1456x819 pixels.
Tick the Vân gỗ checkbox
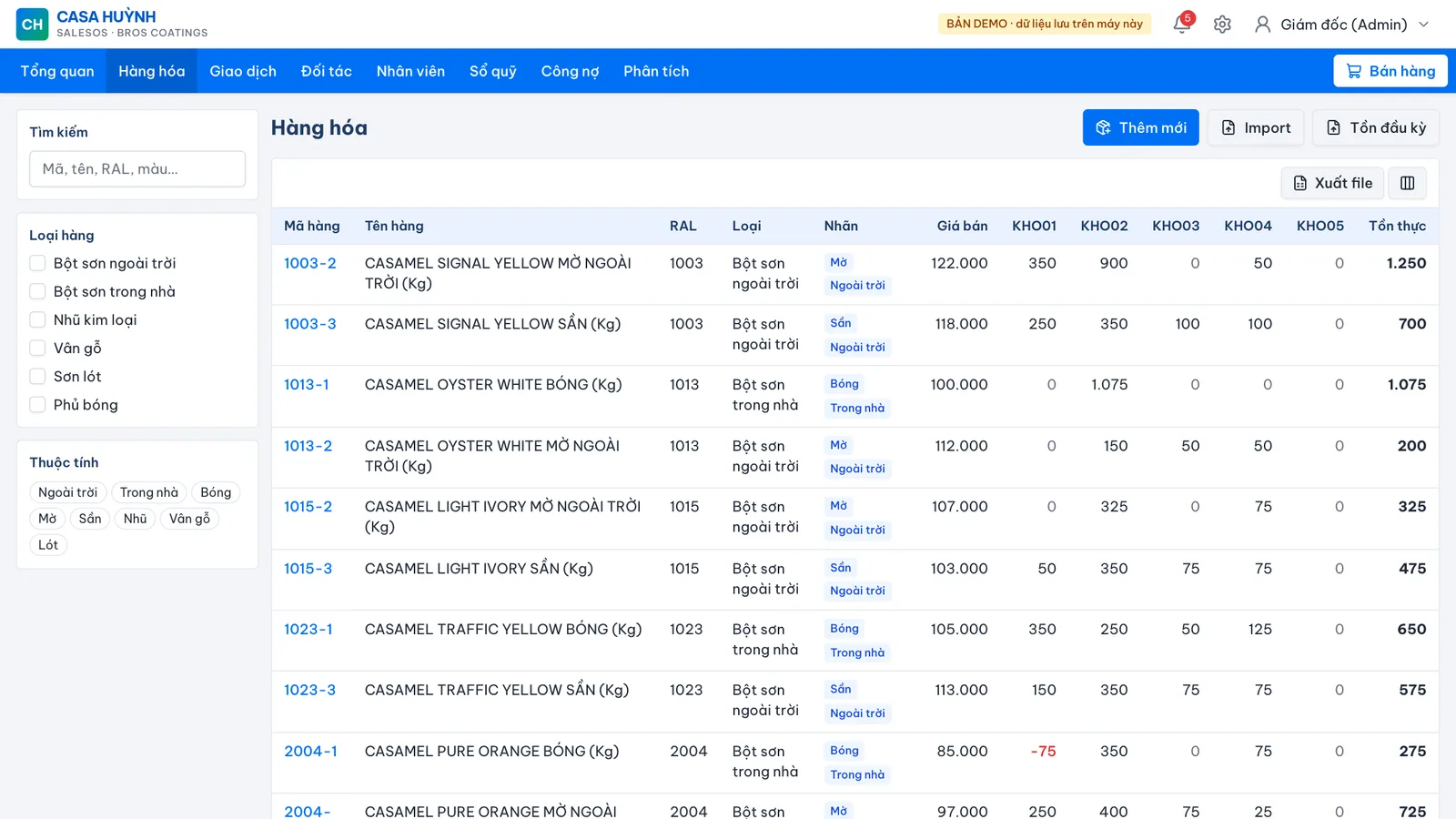(x=37, y=348)
